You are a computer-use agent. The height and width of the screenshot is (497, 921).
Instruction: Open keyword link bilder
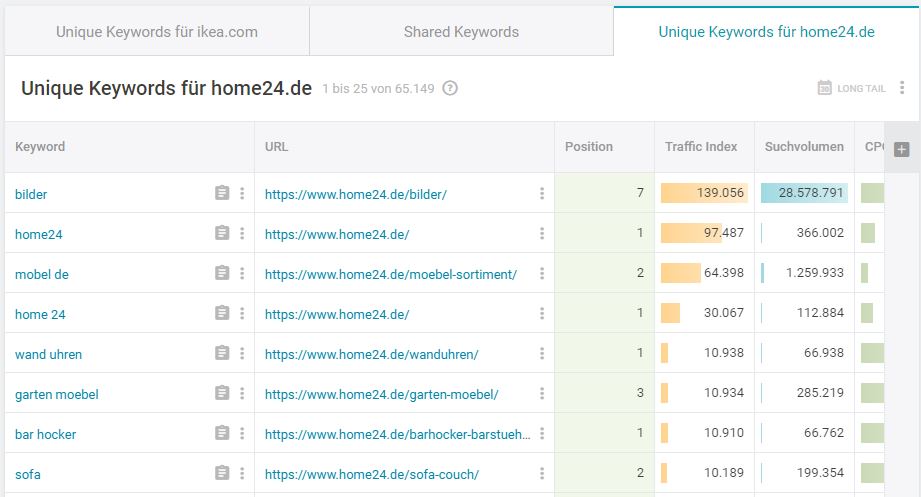[x=31, y=194]
